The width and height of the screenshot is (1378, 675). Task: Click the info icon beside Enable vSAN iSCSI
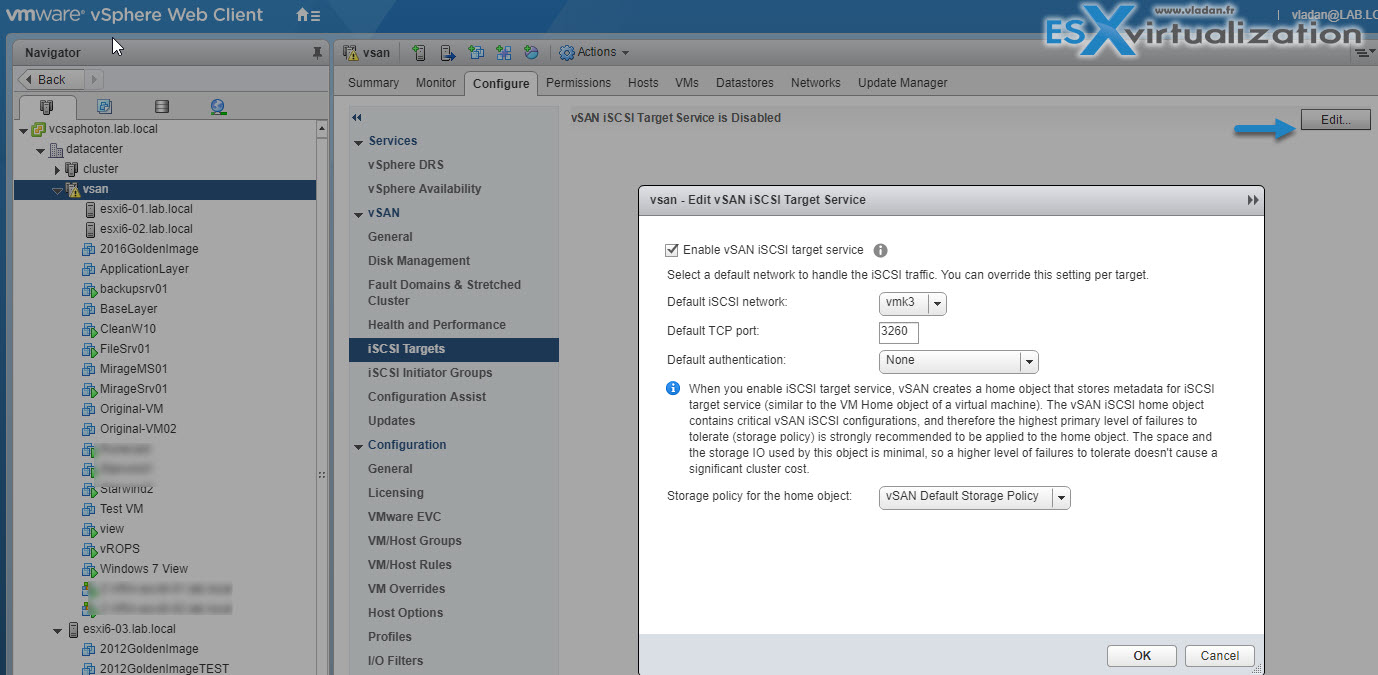pyautogui.click(x=881, y=251)
